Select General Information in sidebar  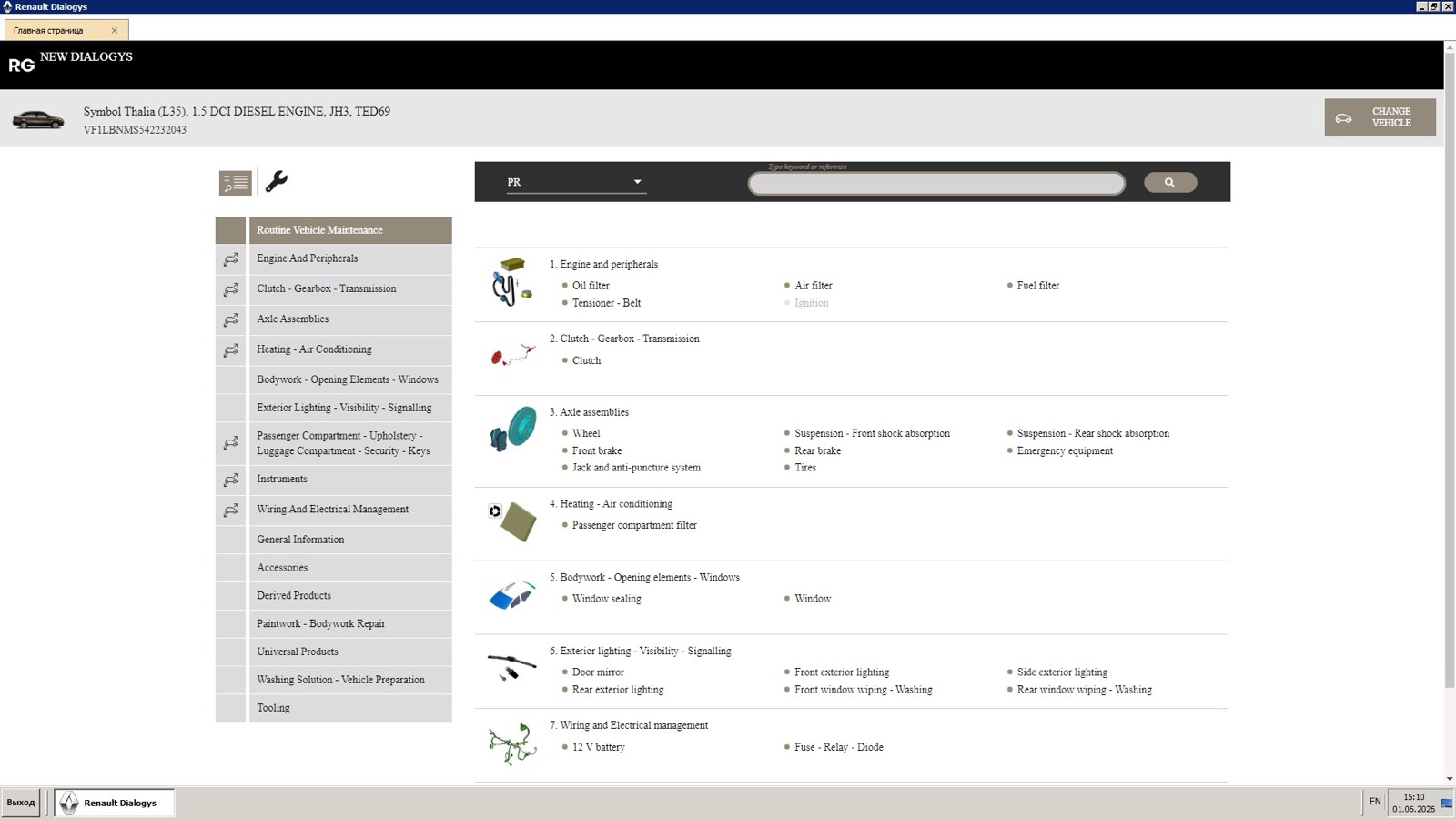pyautogui.click(x=350, y=540)
